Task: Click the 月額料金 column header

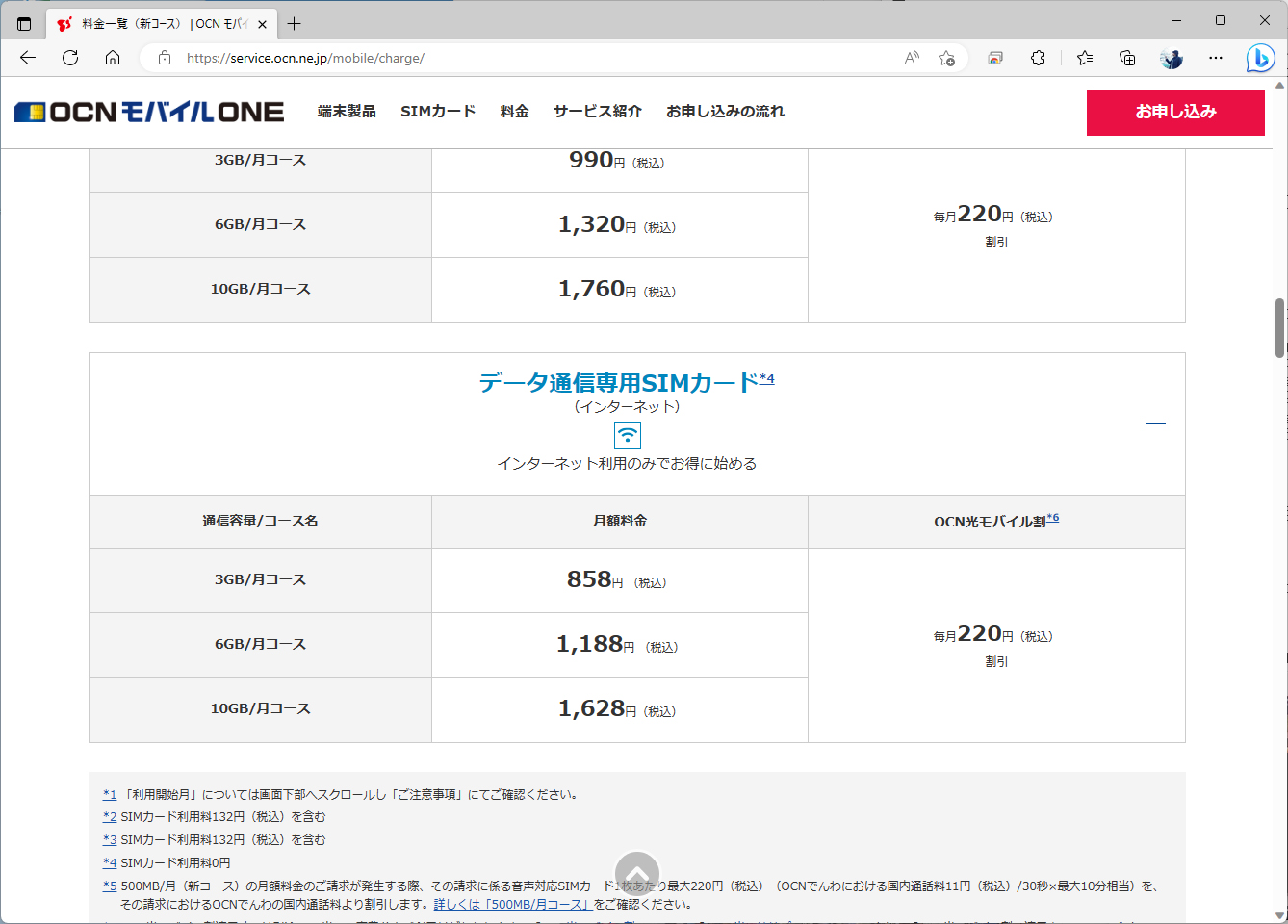Action: click(x=620, y=522)
